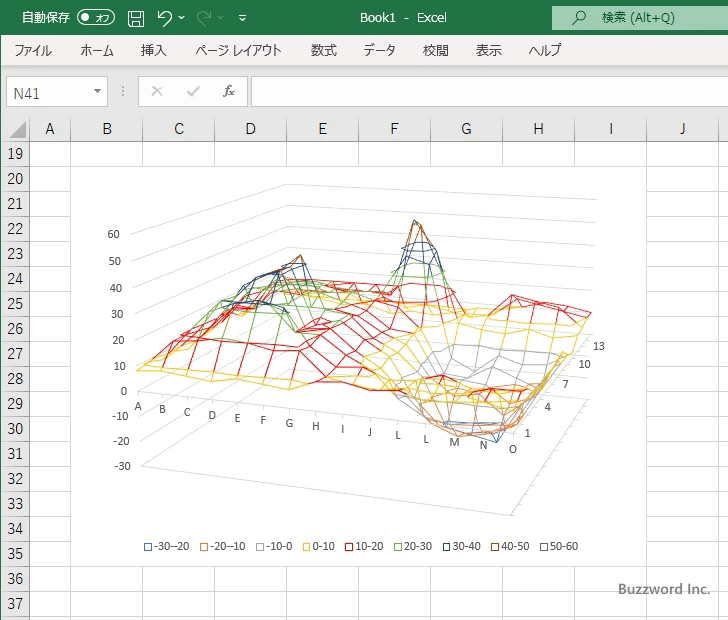728x620 pixels.
Task: Click legend swatch for 50-60
Action: click(x=544, y=547)
